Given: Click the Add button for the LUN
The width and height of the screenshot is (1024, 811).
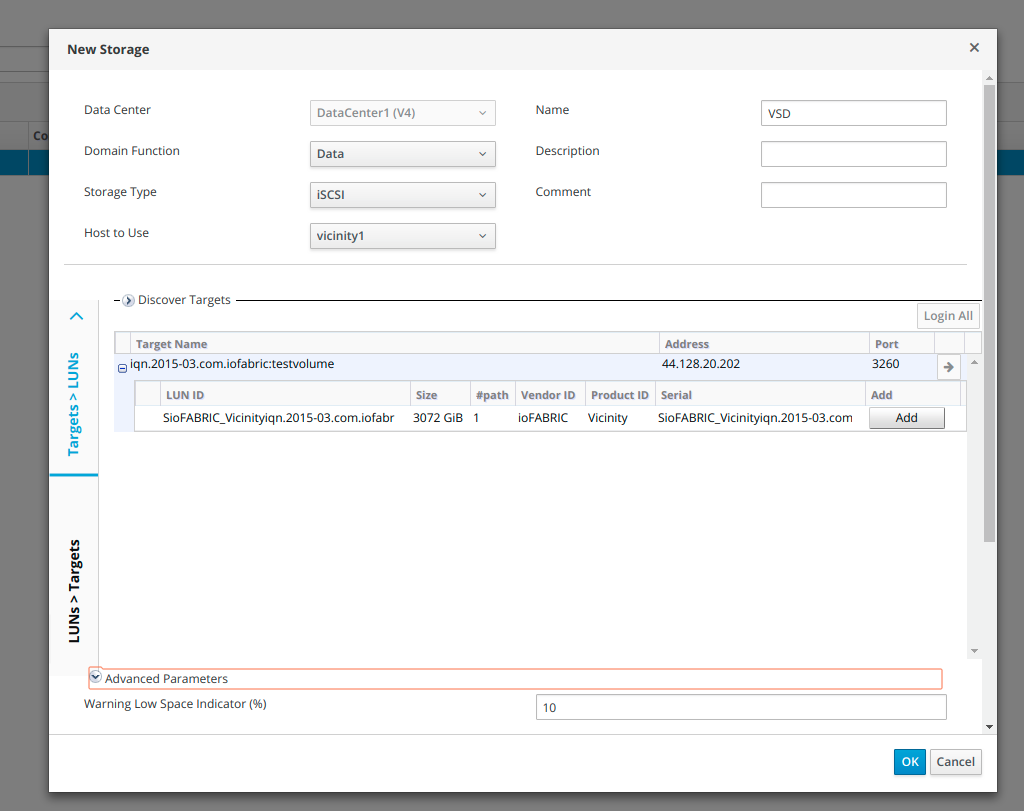Looking at the screenshot, I should [x=906, y=418].
